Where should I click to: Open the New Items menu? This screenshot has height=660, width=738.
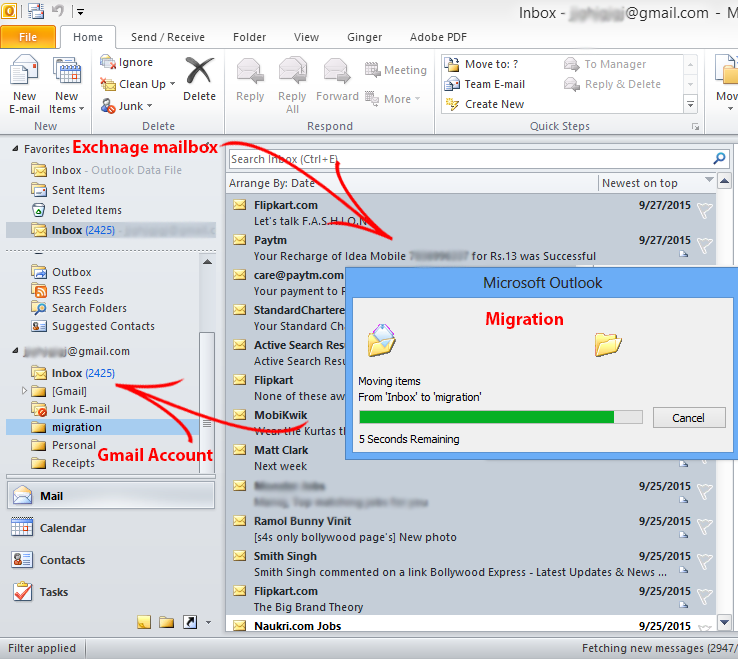[66, 84]
